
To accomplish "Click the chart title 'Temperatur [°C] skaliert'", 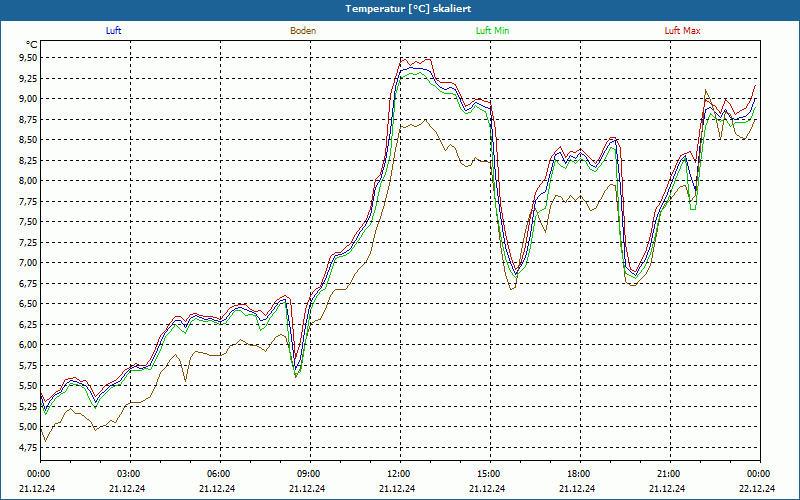I will tap(408, 9).
